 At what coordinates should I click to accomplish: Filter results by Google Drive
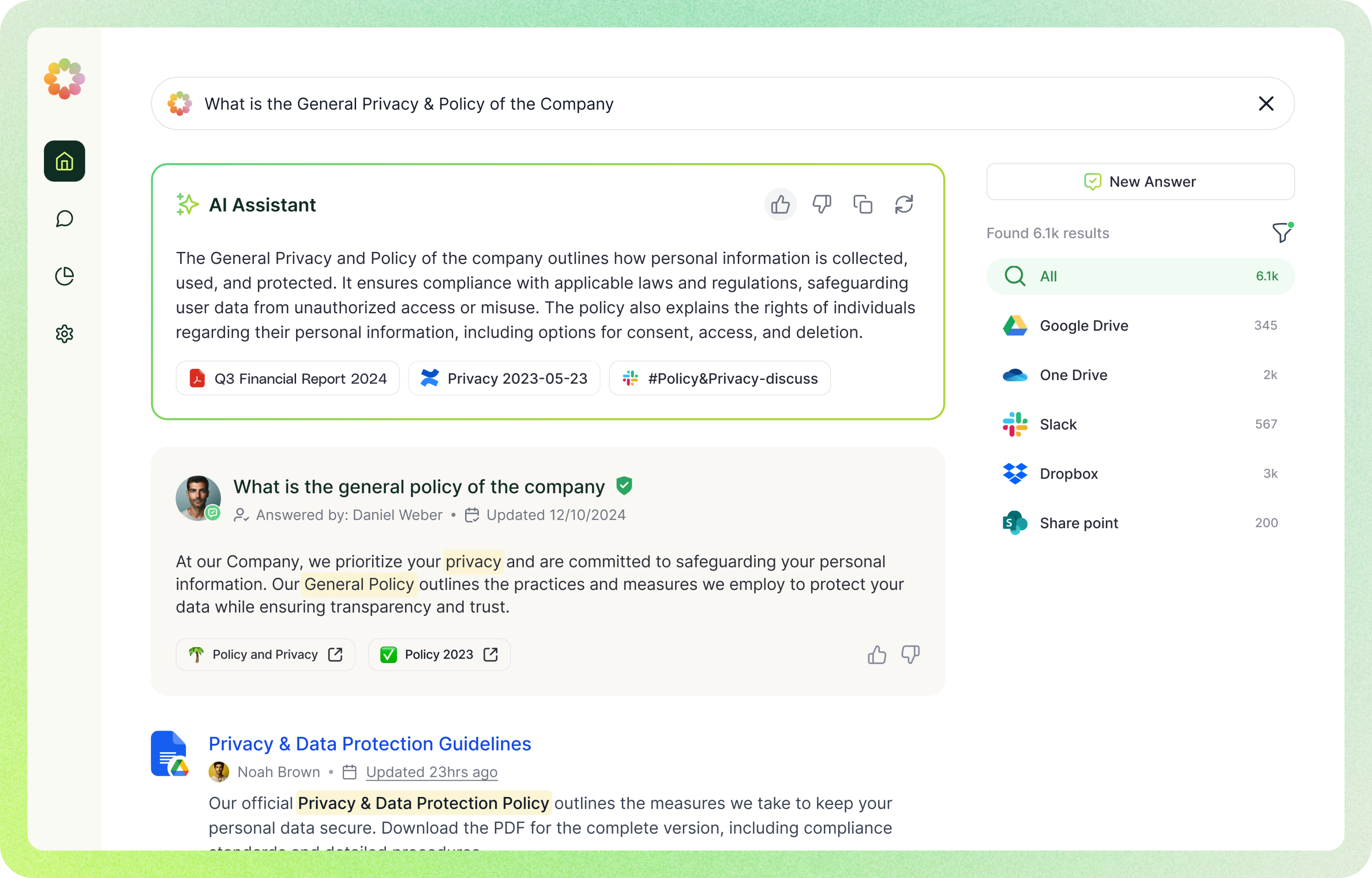click(x=1140, y=326)
